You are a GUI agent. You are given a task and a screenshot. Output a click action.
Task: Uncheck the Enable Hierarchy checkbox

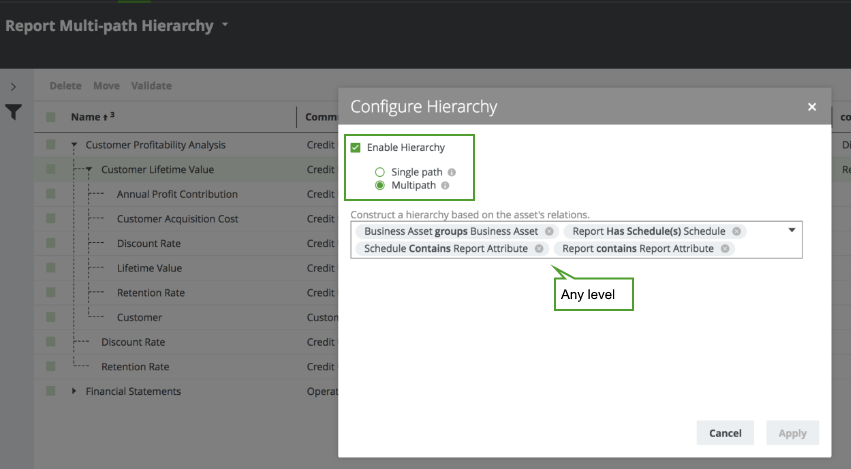tap(356, 147)
